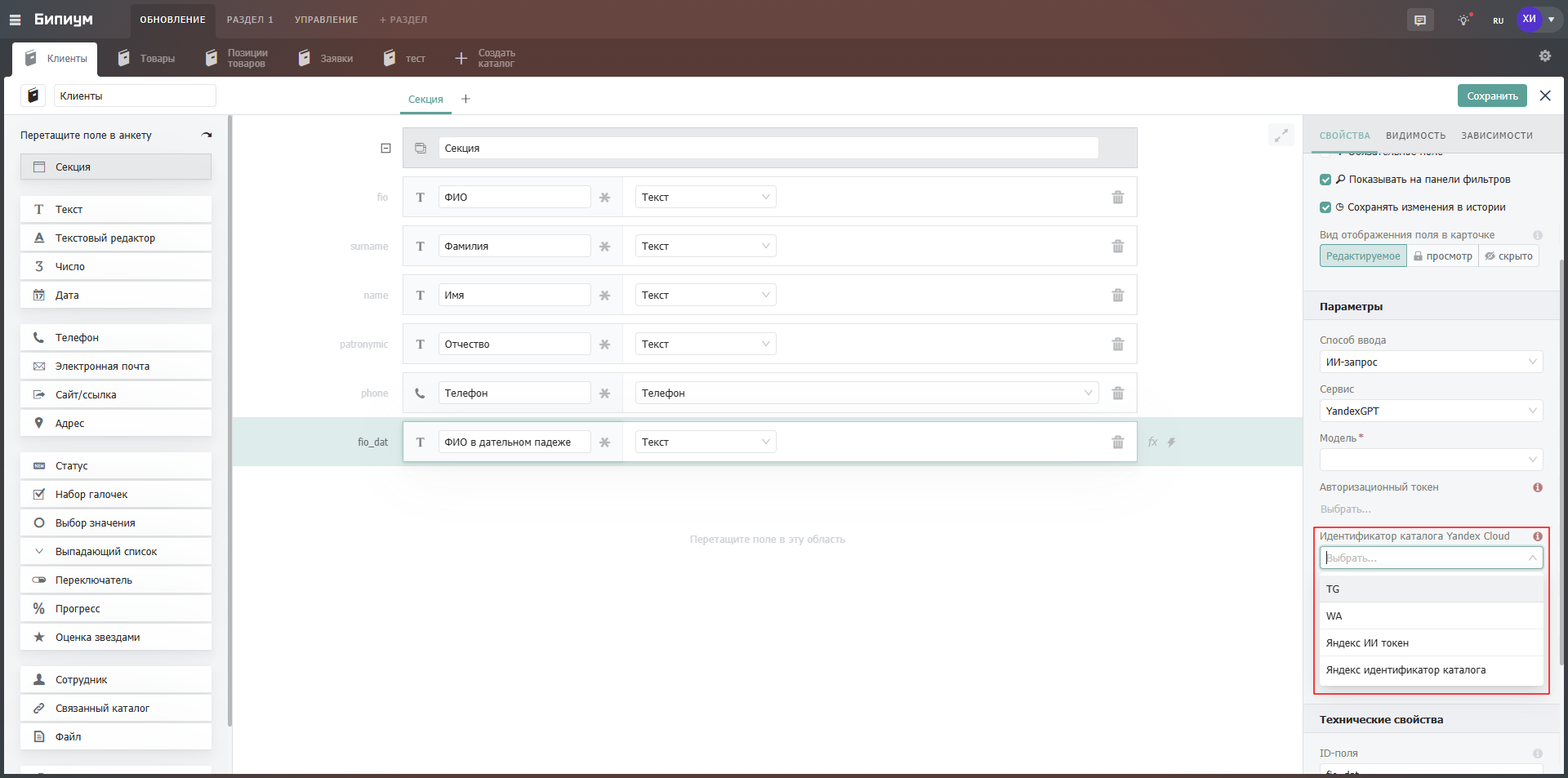1568x778 pixels.
Task: Open the hamburger main menu
Action: (15, 20)
